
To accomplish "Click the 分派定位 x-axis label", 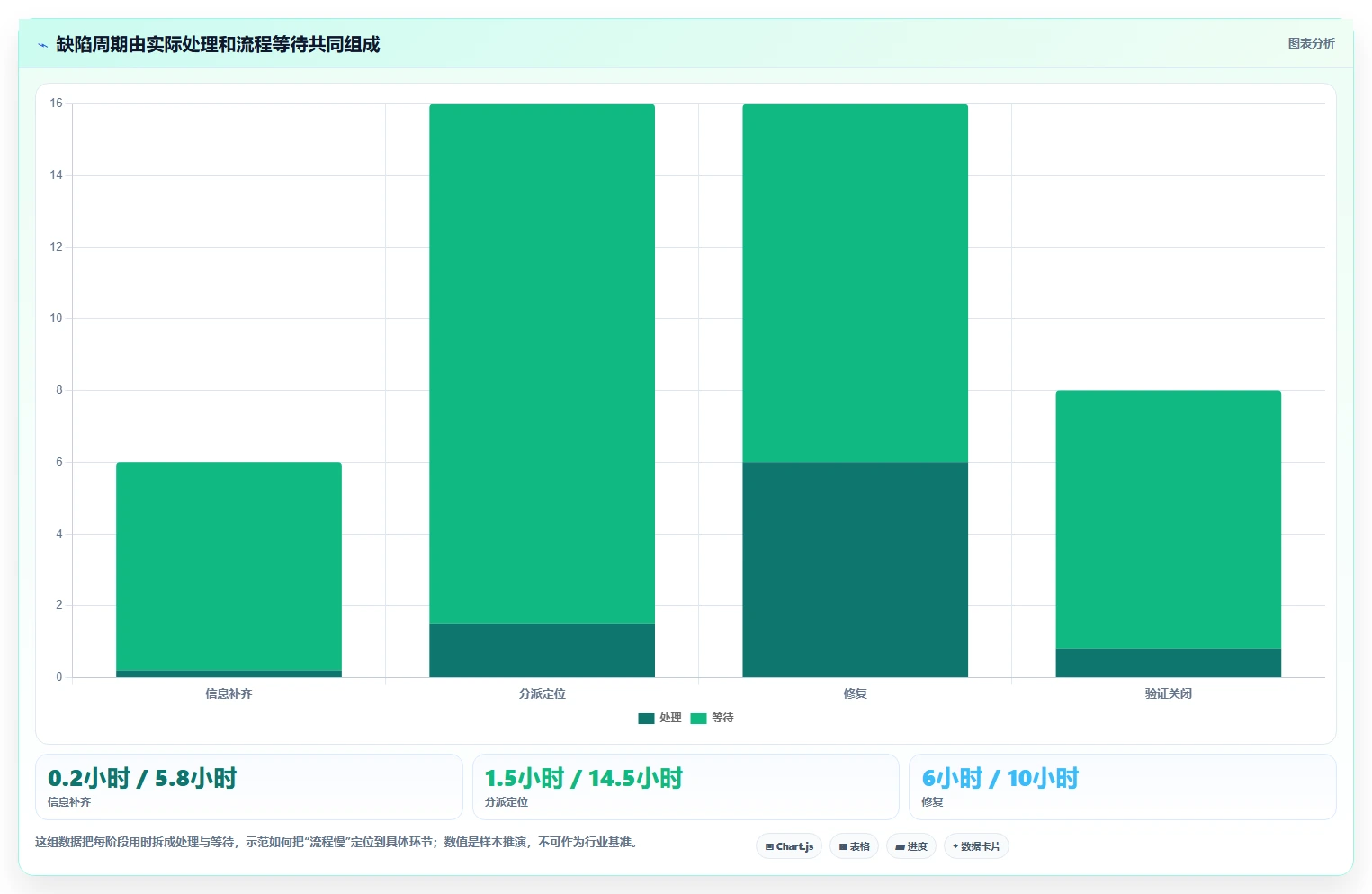I will tap(542, 693).
